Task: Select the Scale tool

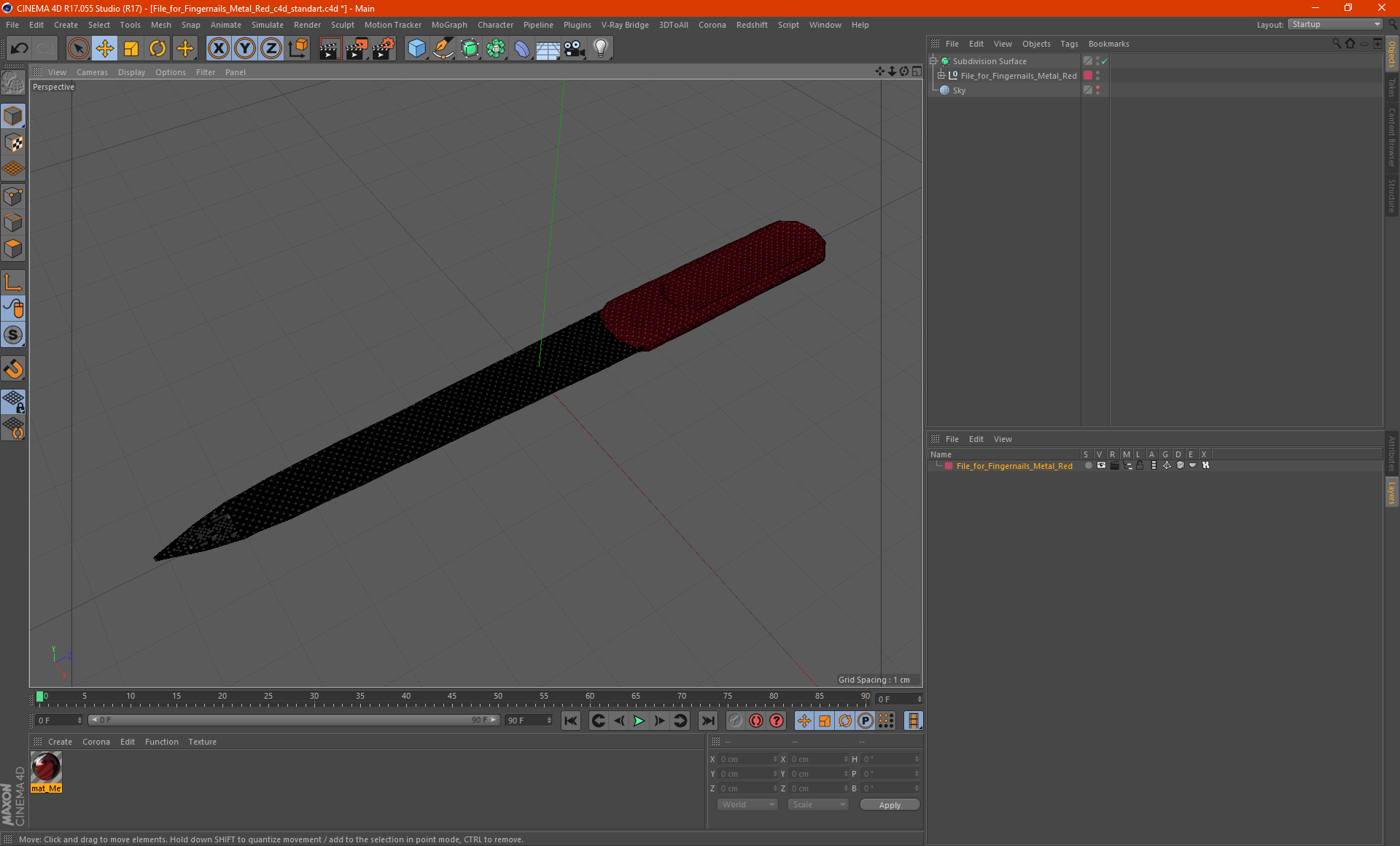Action: point(131,49)
